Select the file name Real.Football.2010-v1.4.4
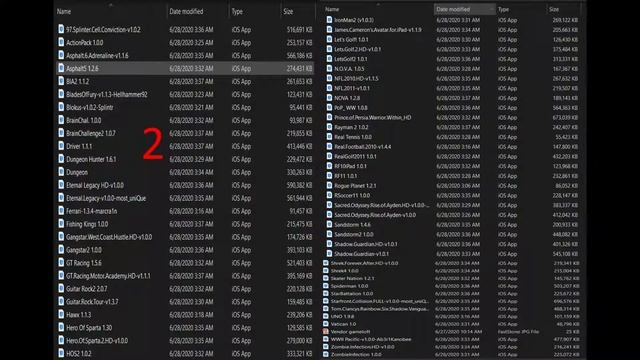This screenshot has width=640, height=360. click(362, 147)
